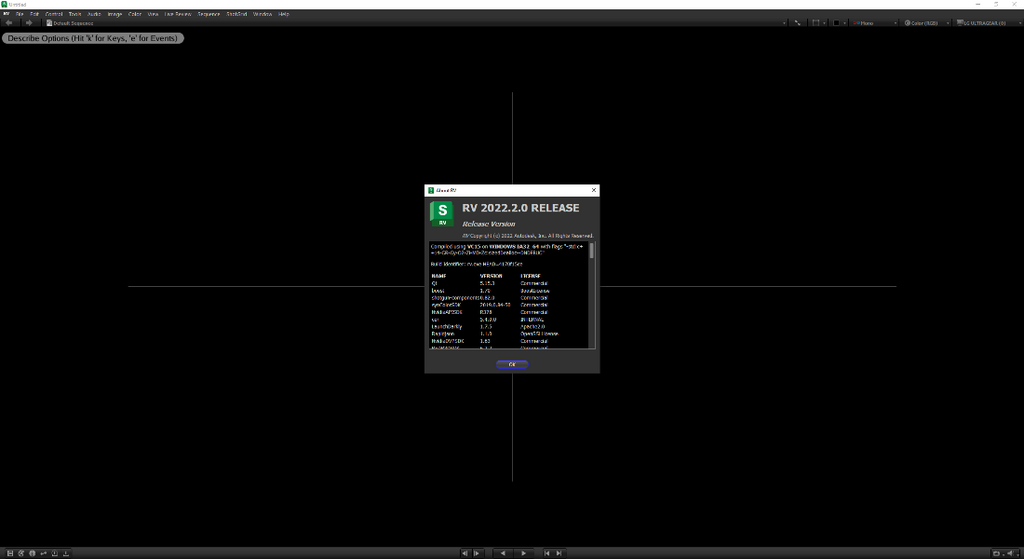Expand the view selector dropdown arrow

[x=784, y=24]
